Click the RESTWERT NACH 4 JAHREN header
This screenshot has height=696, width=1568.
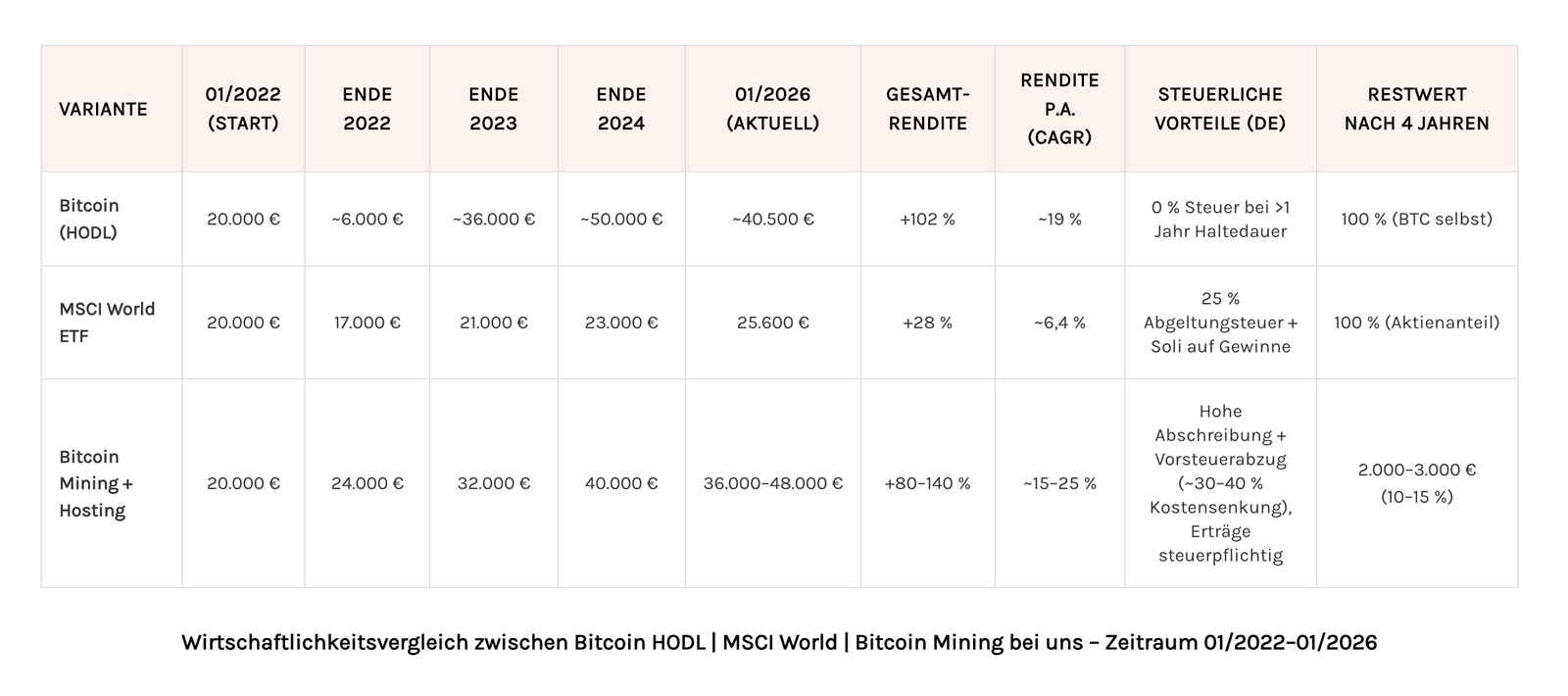[1416, 109]
